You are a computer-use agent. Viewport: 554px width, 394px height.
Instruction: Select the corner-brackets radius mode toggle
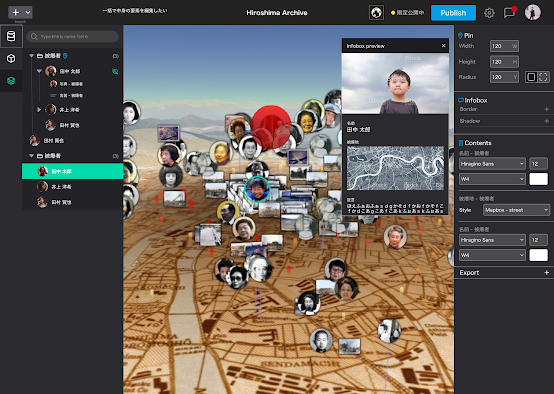543,77
